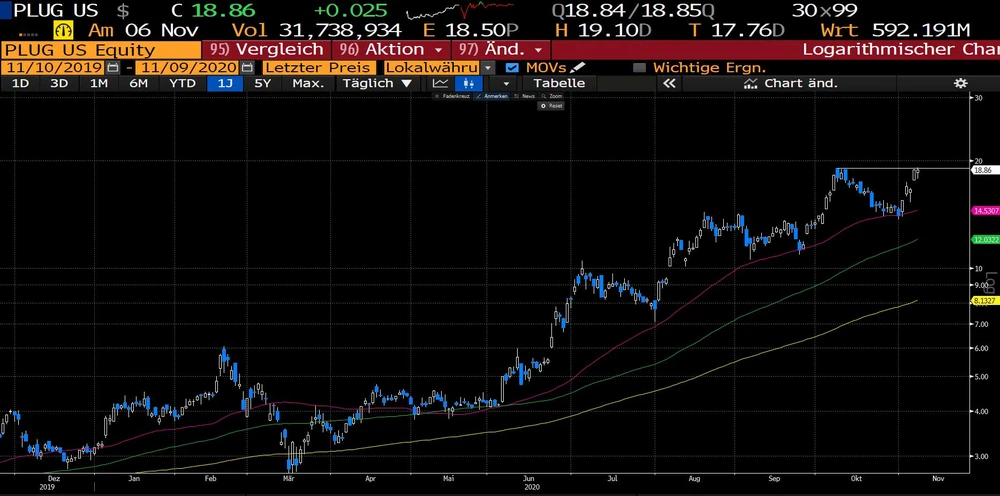The height and width of the screenshot is (496, 1000).
Task: Click the PLUG US Equity security field
Action: [101, 50]
